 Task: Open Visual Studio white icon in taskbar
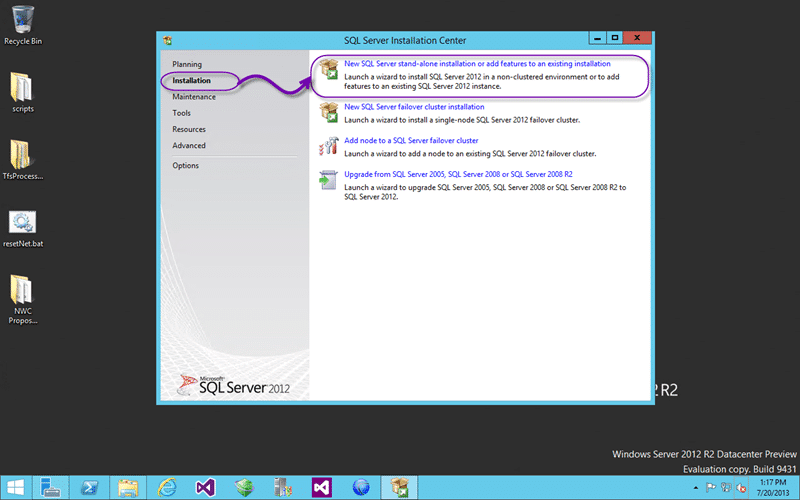(x=206, y=488)
